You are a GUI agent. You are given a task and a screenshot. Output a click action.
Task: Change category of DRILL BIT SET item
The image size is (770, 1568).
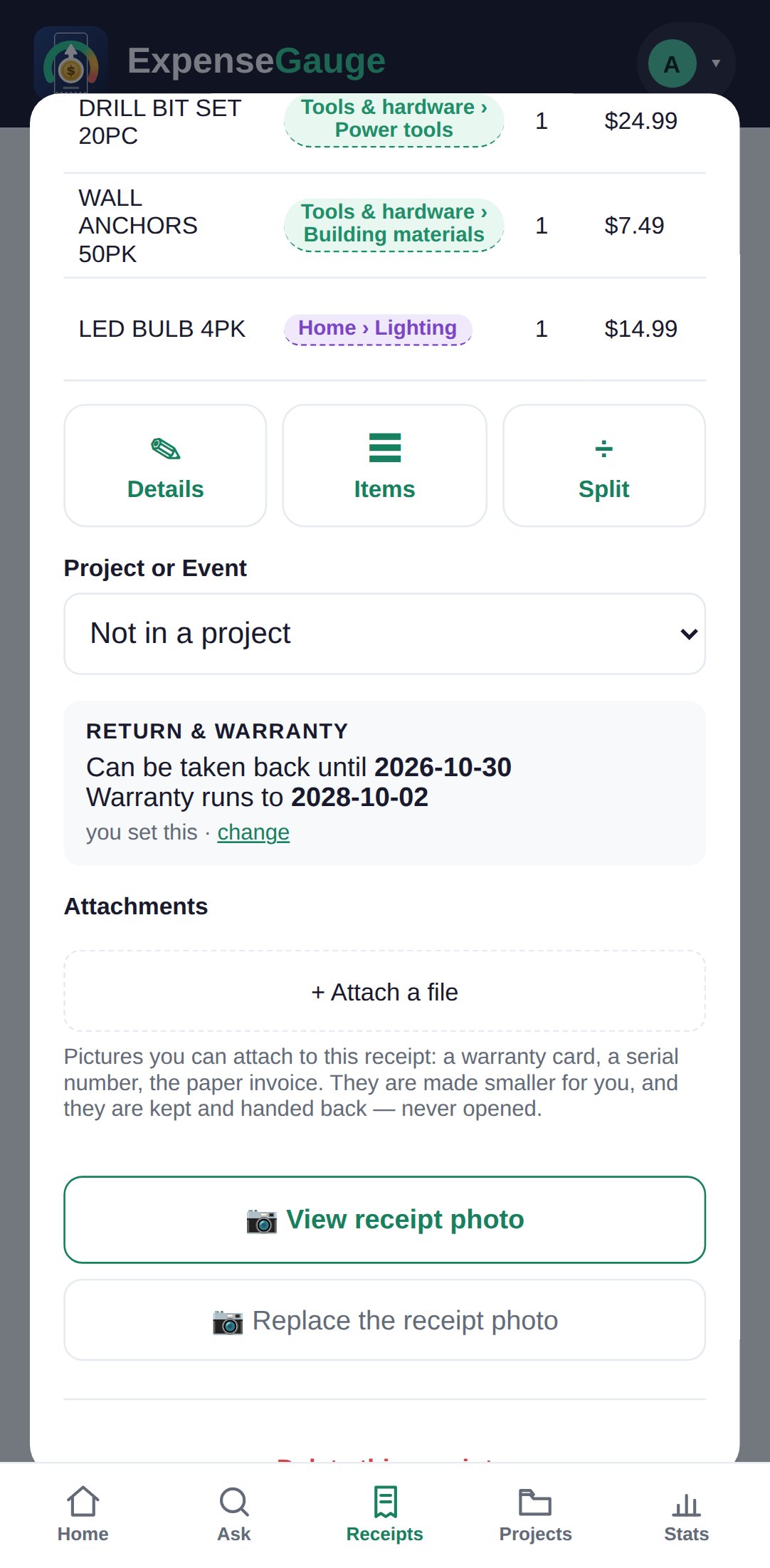(394, 119)
